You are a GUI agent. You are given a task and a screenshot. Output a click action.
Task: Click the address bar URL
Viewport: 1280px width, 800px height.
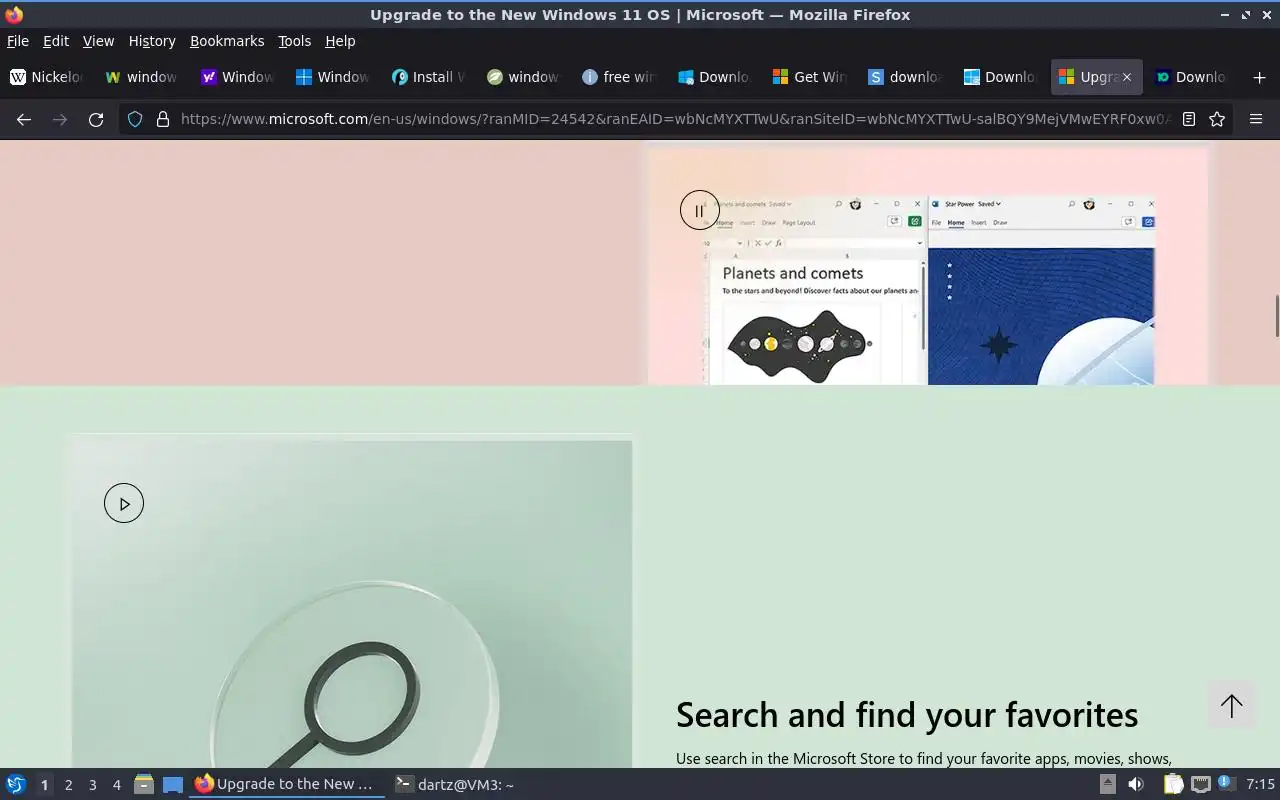pos(675,119)
